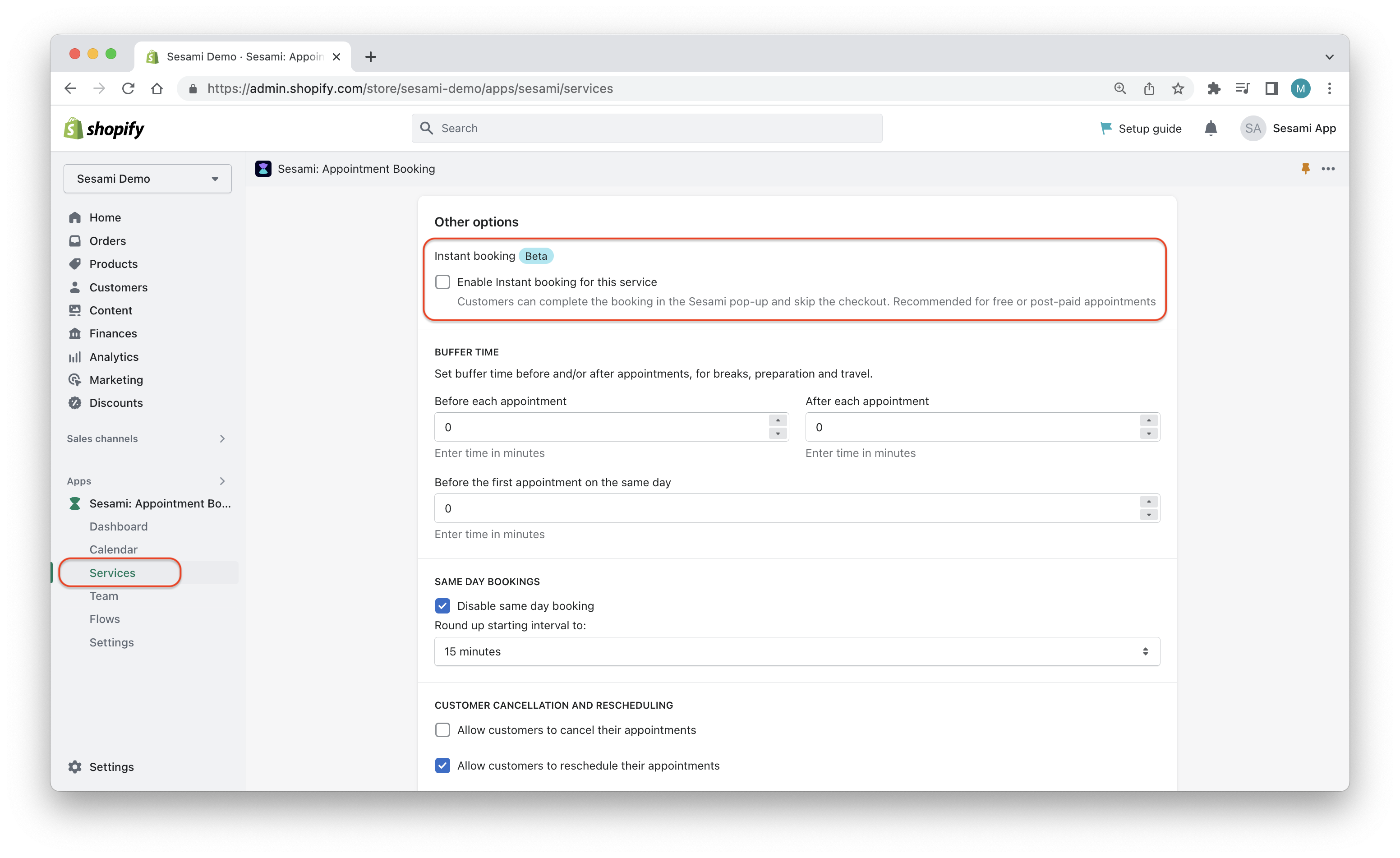This screenshot has height=858, width=1400.
Task: Expand tab search chevron at top right
Action: coord(1330,57)
